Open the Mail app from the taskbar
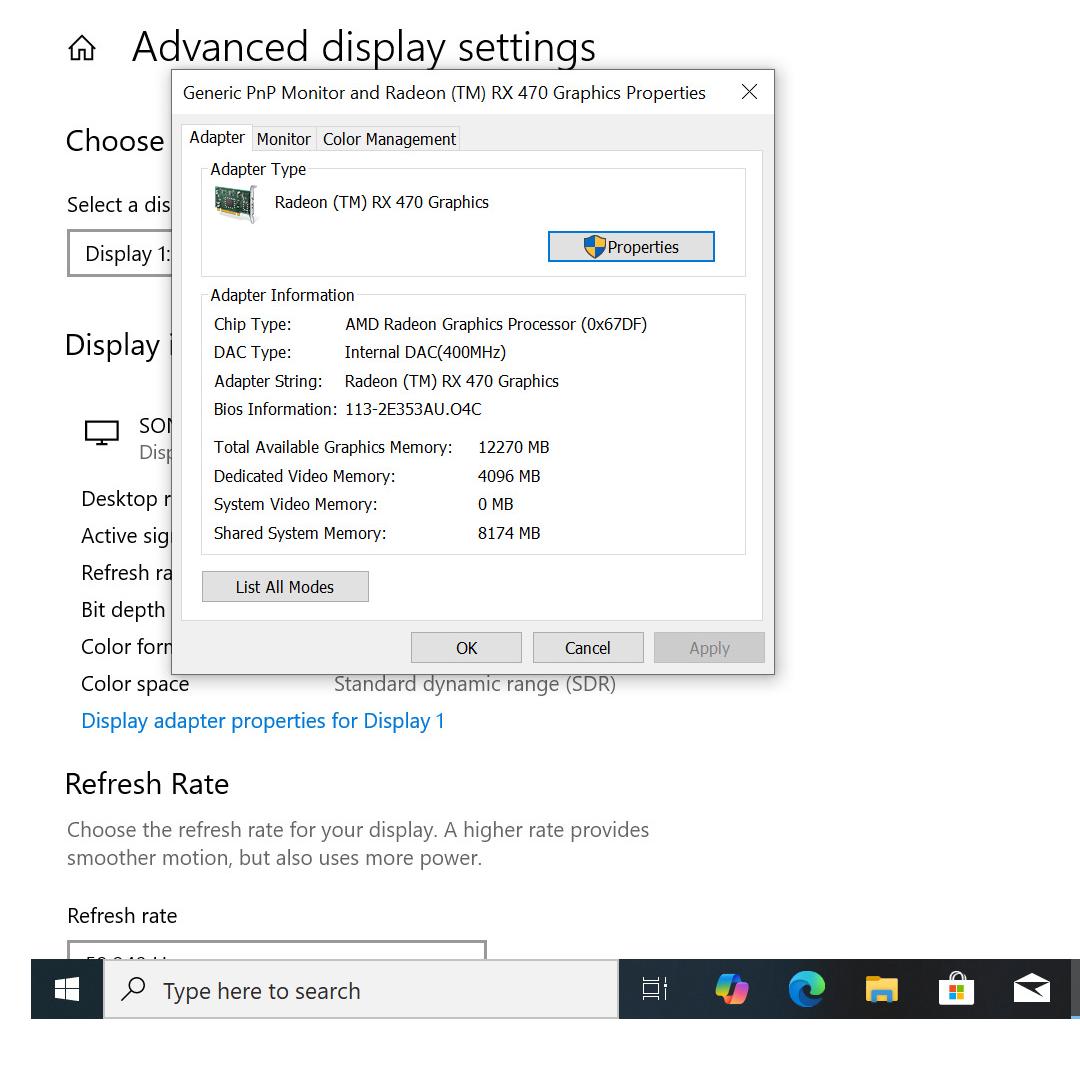1080x1080 pixels. coord(1031,990)
